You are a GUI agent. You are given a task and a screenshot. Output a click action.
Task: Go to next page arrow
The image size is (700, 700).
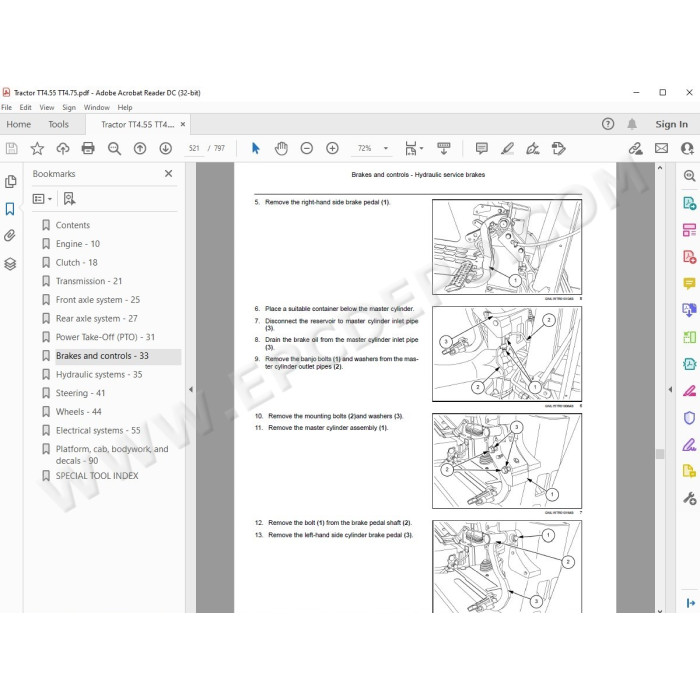click(x=166, y=148)
